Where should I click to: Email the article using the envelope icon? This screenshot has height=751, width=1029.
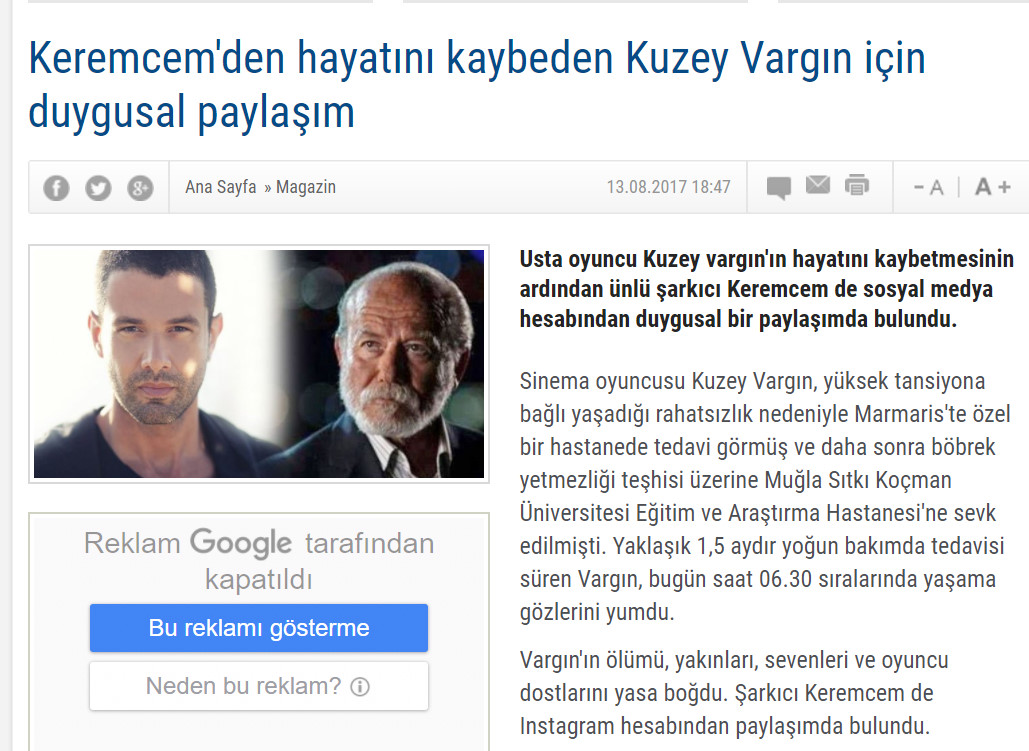tap(818, 185)
